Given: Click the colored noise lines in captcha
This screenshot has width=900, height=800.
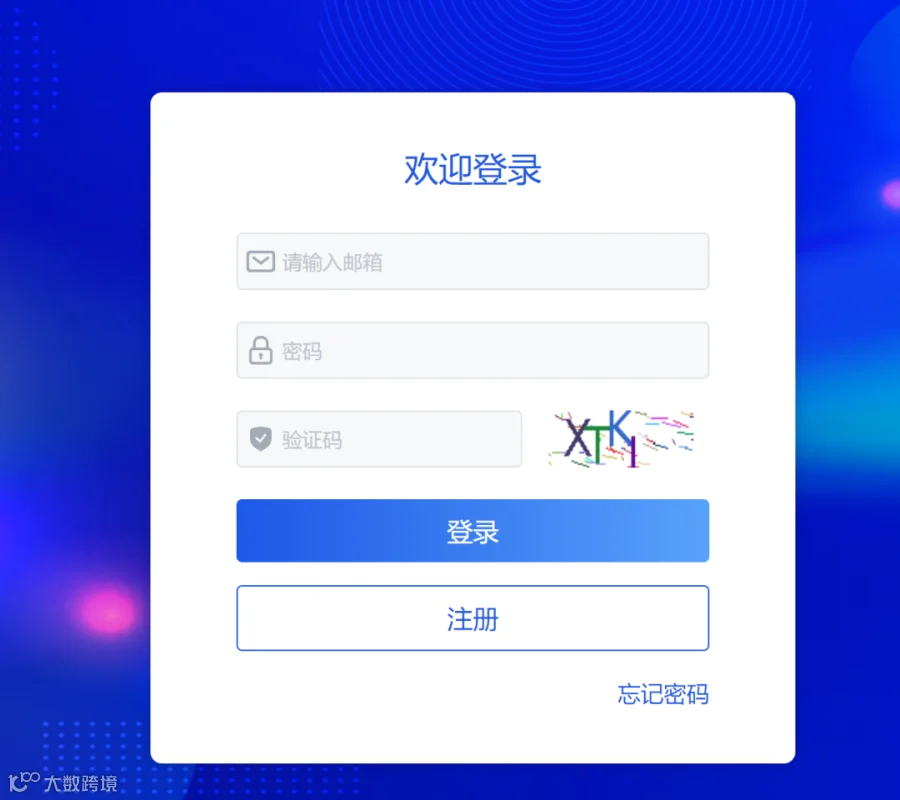Looking at the screenshot, I should point(669,430).
